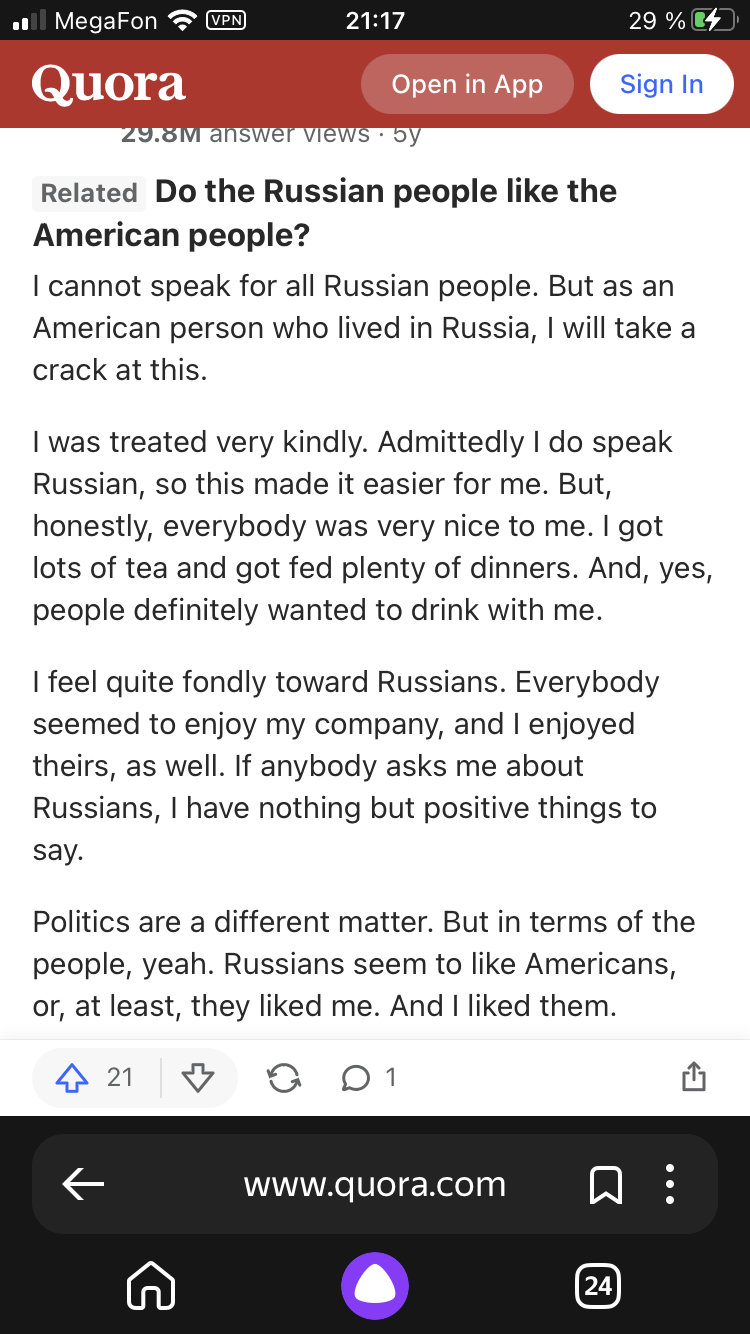Open the comment bubble with 1 comment
The image size is (750, 1334).
pos(355,1077)
